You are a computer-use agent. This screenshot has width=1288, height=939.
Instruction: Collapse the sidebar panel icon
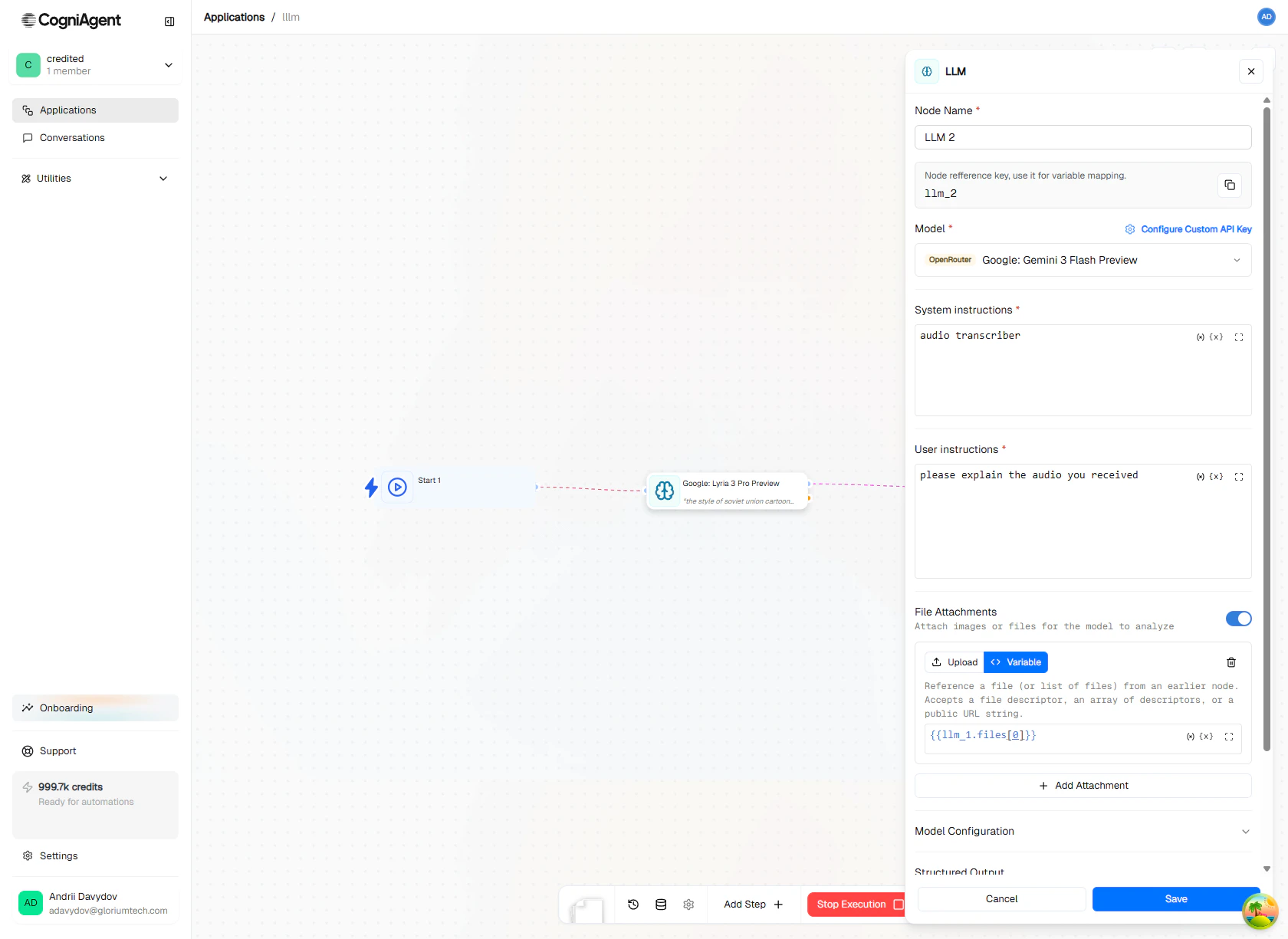[169, 21]
